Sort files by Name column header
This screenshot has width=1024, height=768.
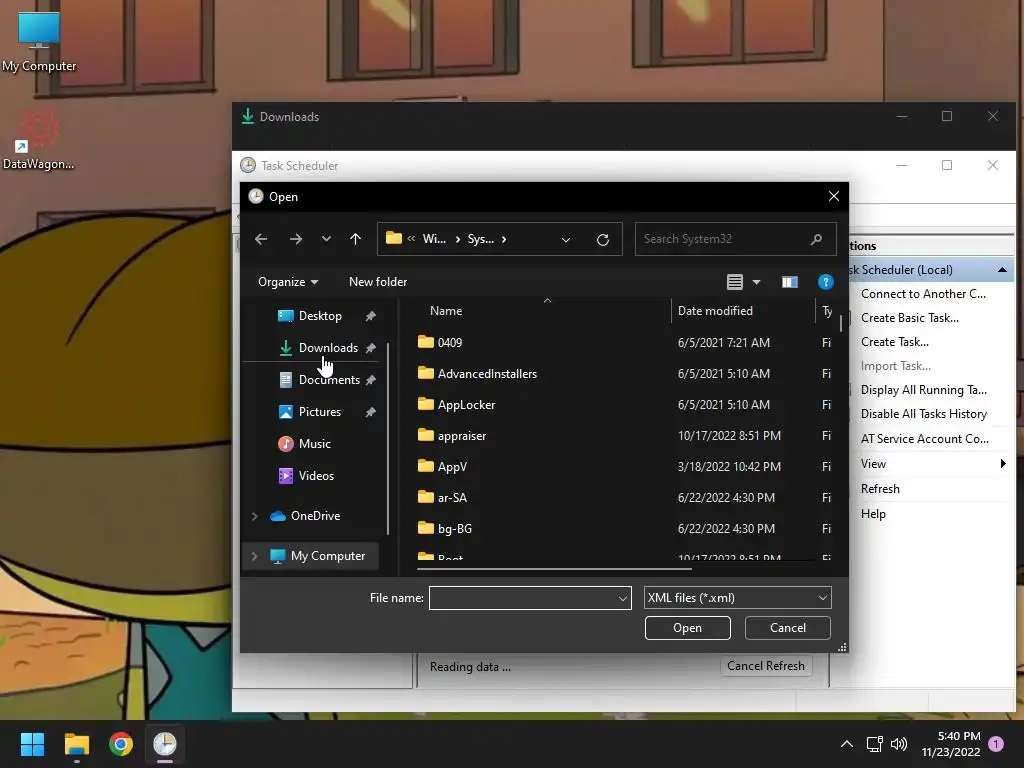point(445,311)
